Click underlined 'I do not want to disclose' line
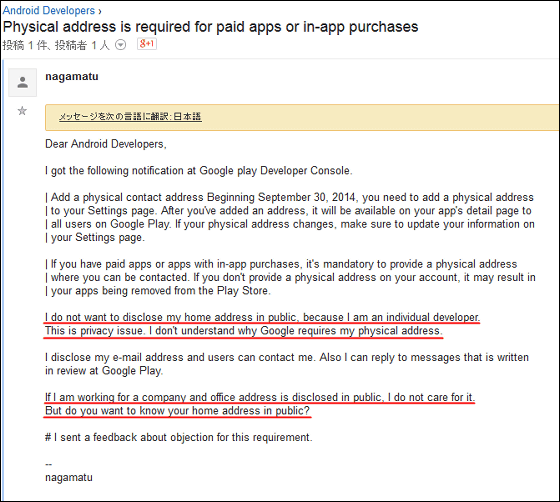560x502 pixels. click(x=262, y=317)
